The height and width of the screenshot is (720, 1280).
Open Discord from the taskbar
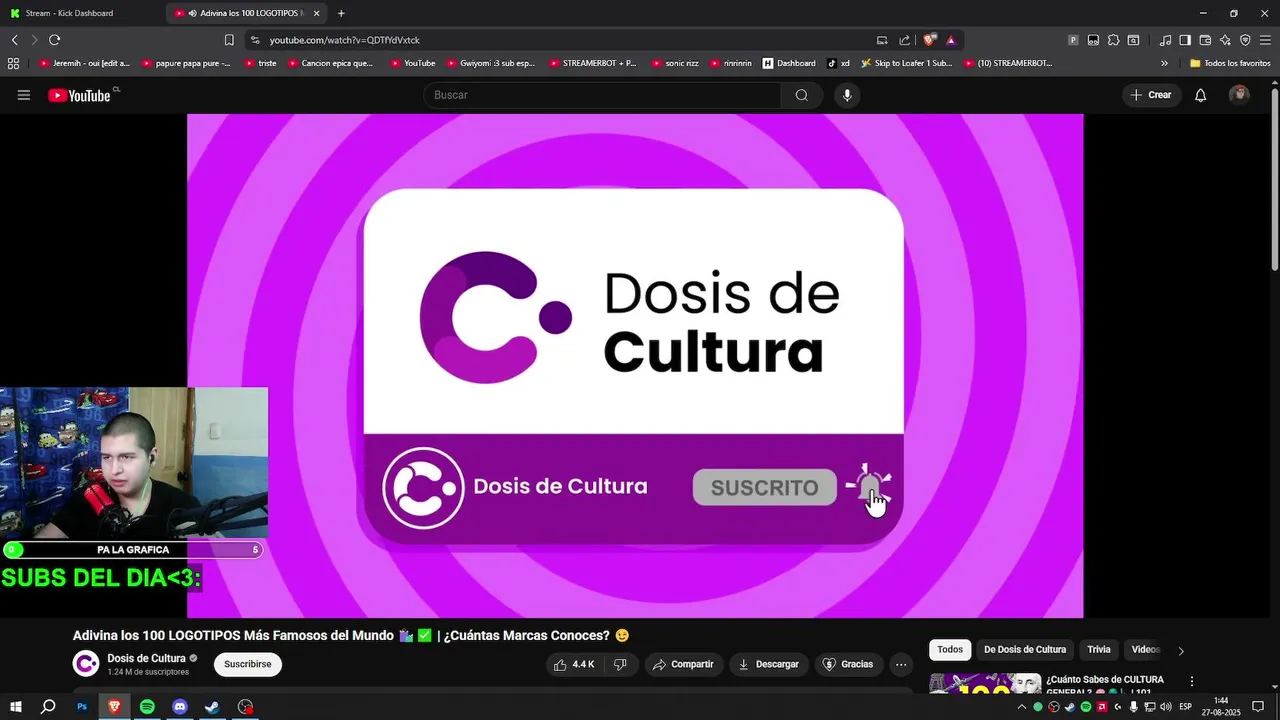click(180, 707)
